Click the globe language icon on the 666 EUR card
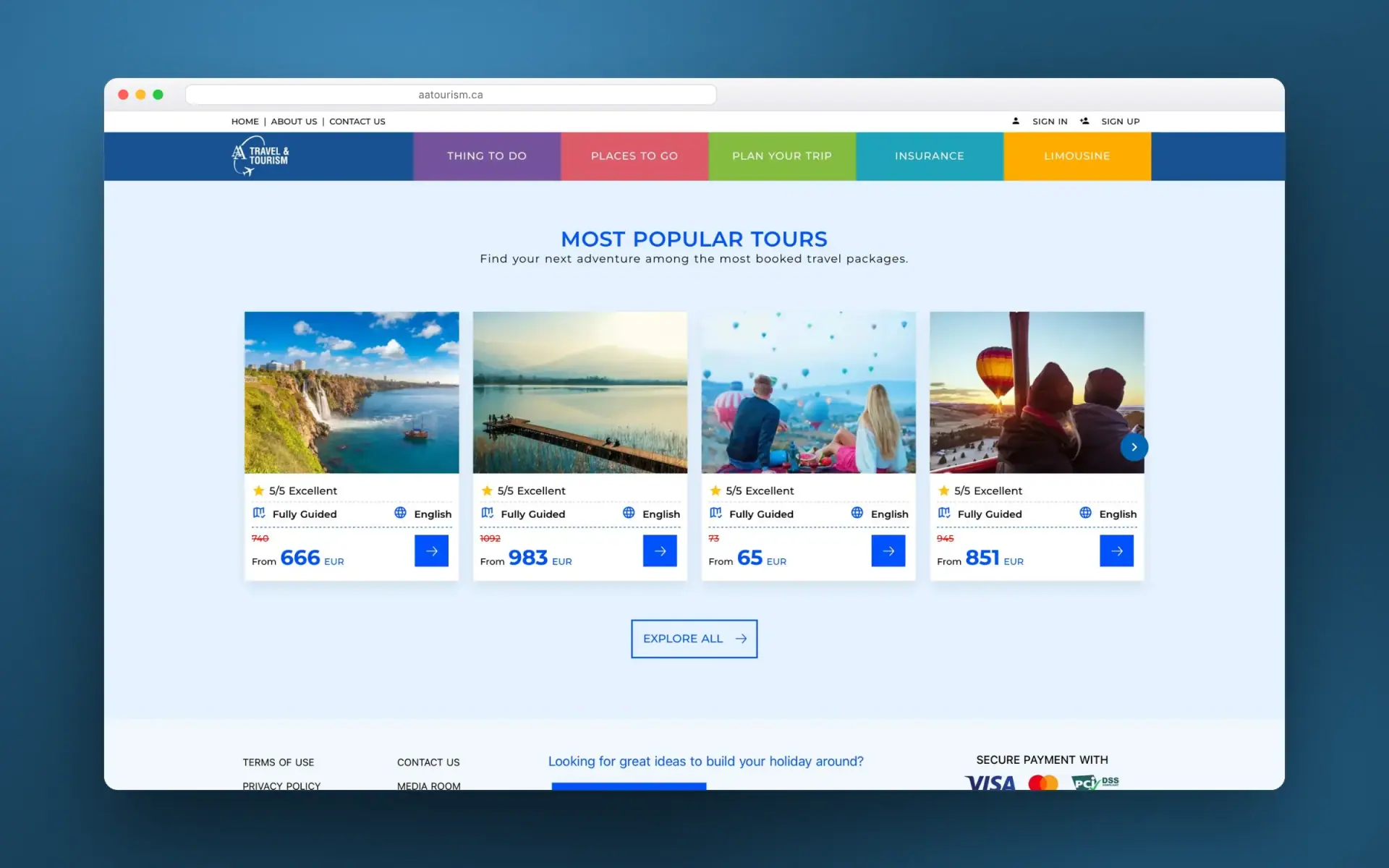This screenshot has height=868, width=1389. [400, 513]
